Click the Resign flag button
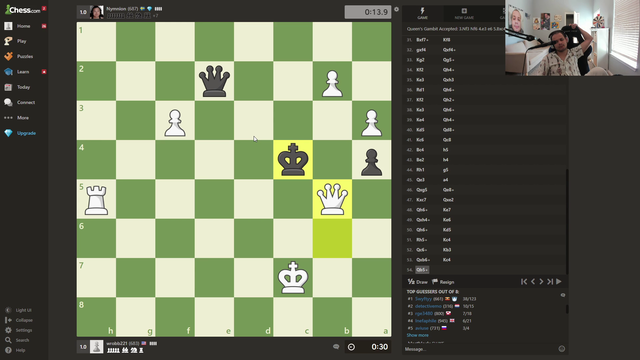The width and height of the screenshot is (640, 360). tap(443, 282)
